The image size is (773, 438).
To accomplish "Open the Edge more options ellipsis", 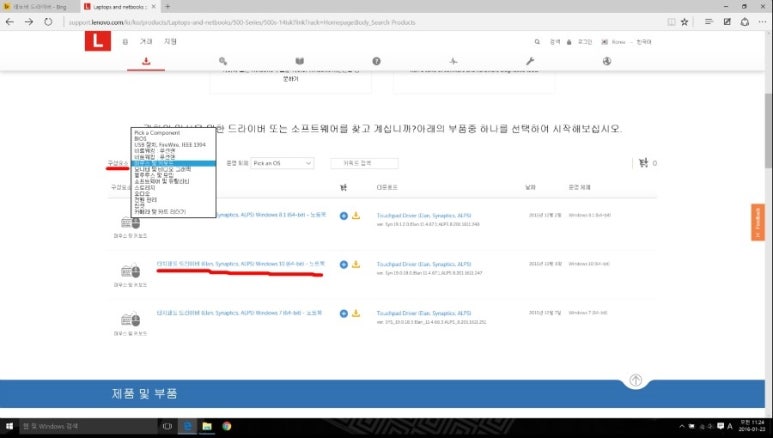I will pos(762,22).
